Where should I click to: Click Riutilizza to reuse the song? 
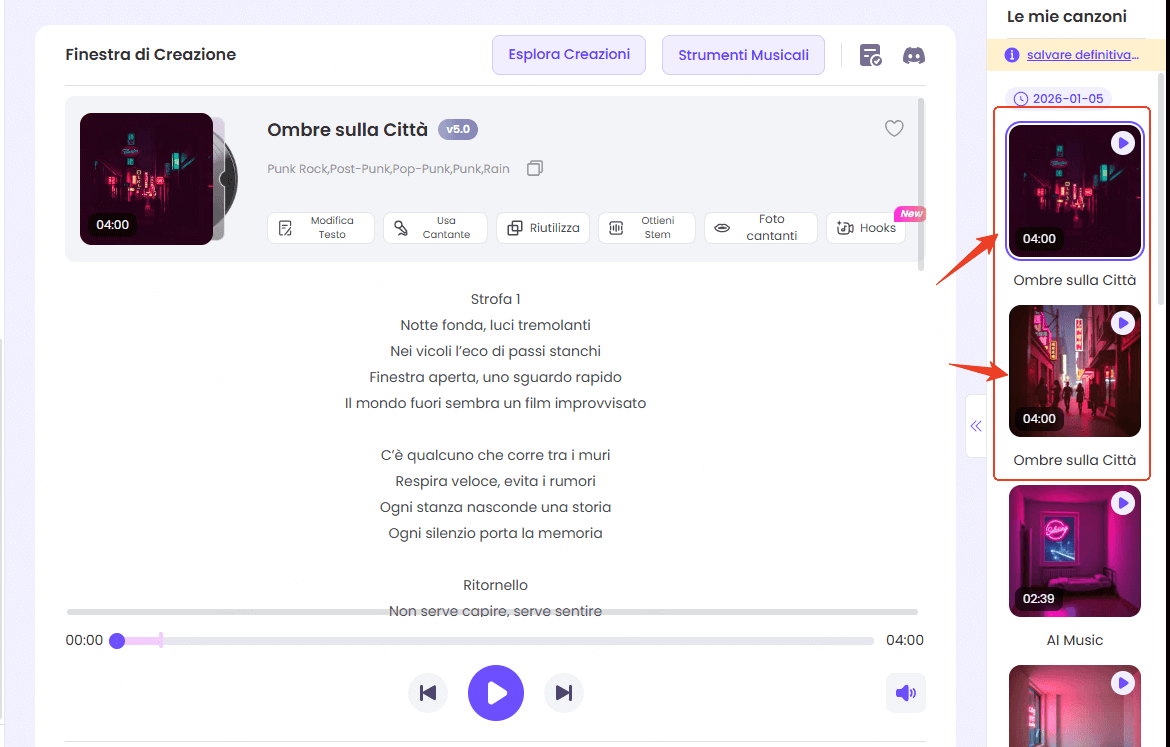pos(544,228)
